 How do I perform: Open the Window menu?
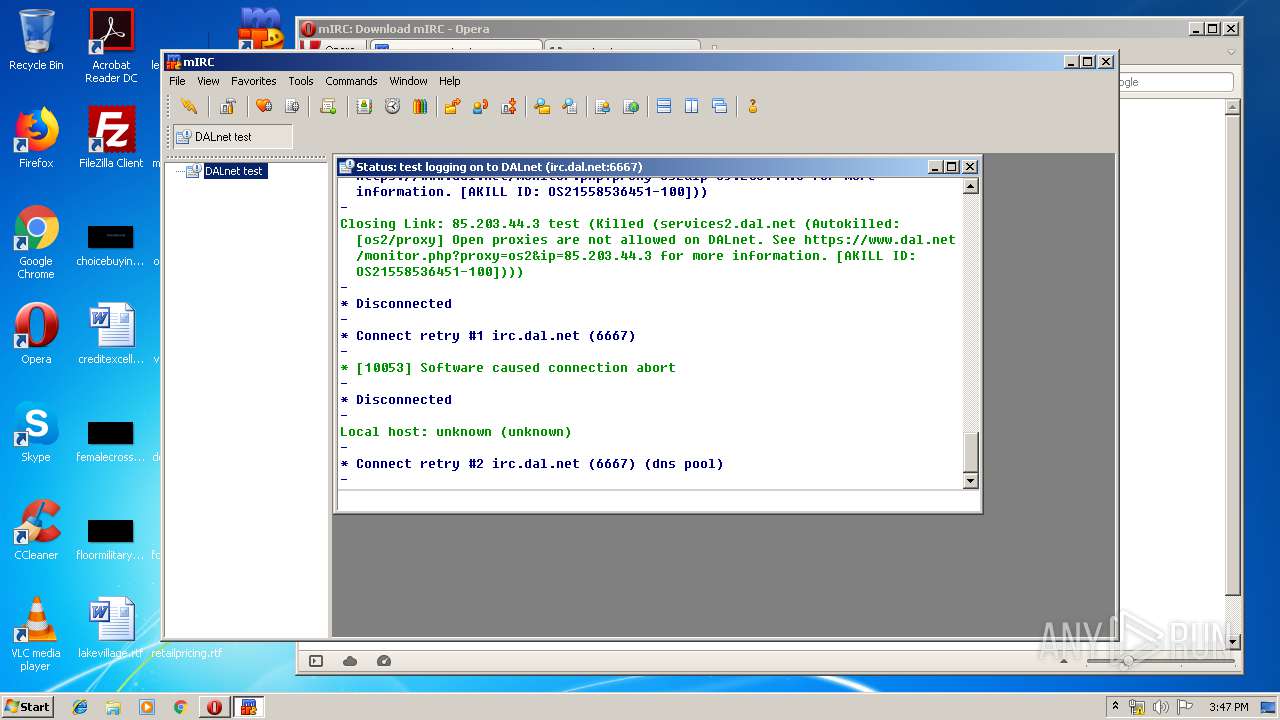(x=408, y=81)
